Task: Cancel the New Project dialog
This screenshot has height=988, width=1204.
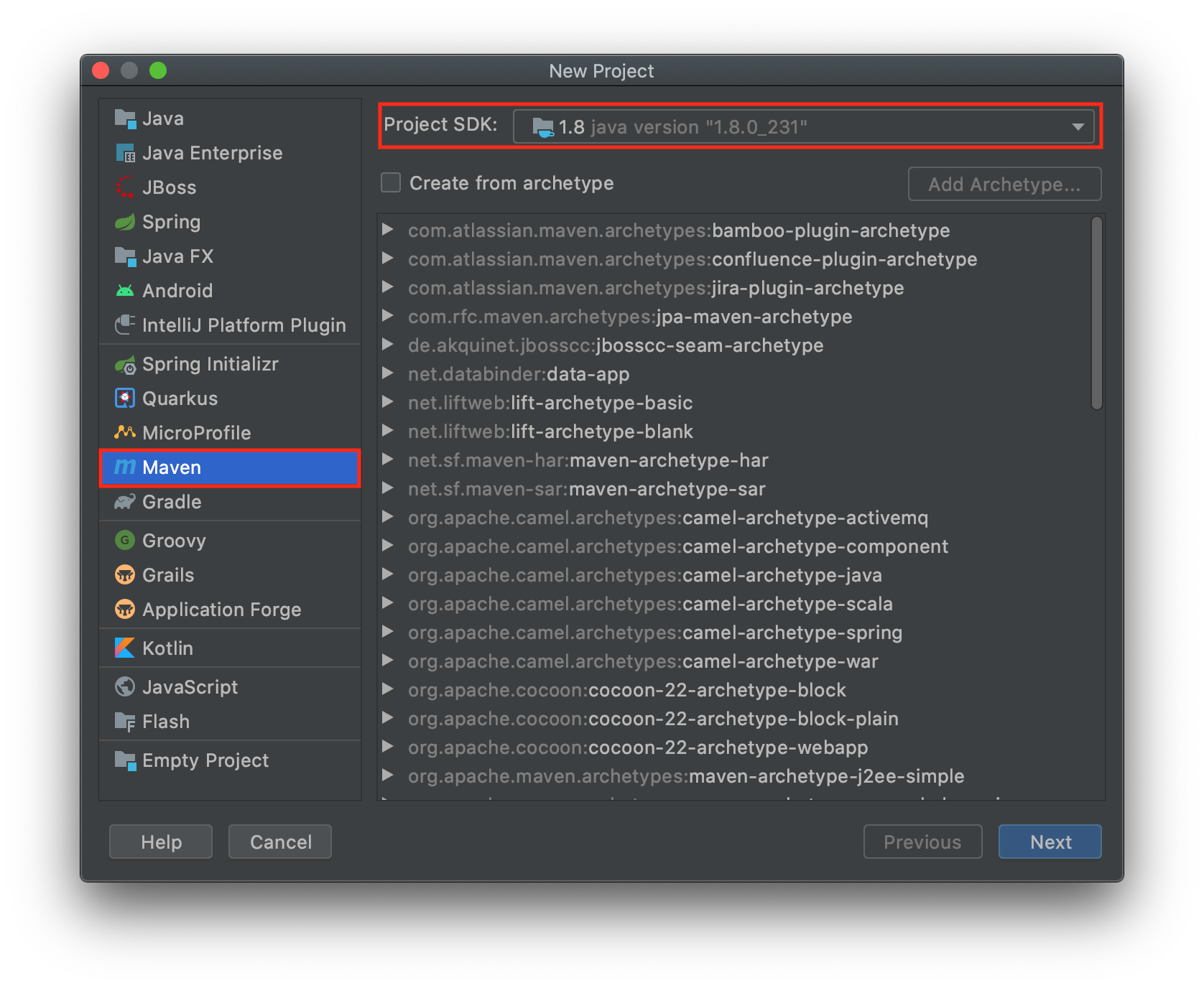Action: 280,842
